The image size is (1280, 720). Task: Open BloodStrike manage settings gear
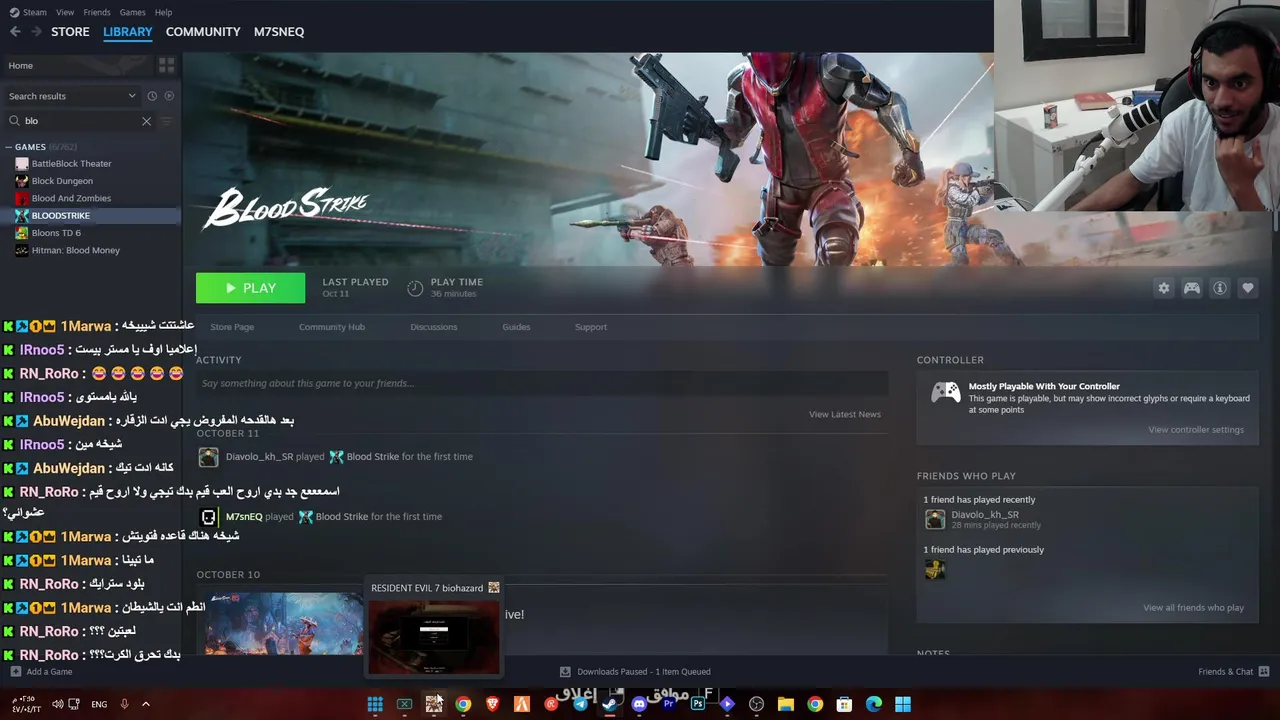[x=1164, y=288]
